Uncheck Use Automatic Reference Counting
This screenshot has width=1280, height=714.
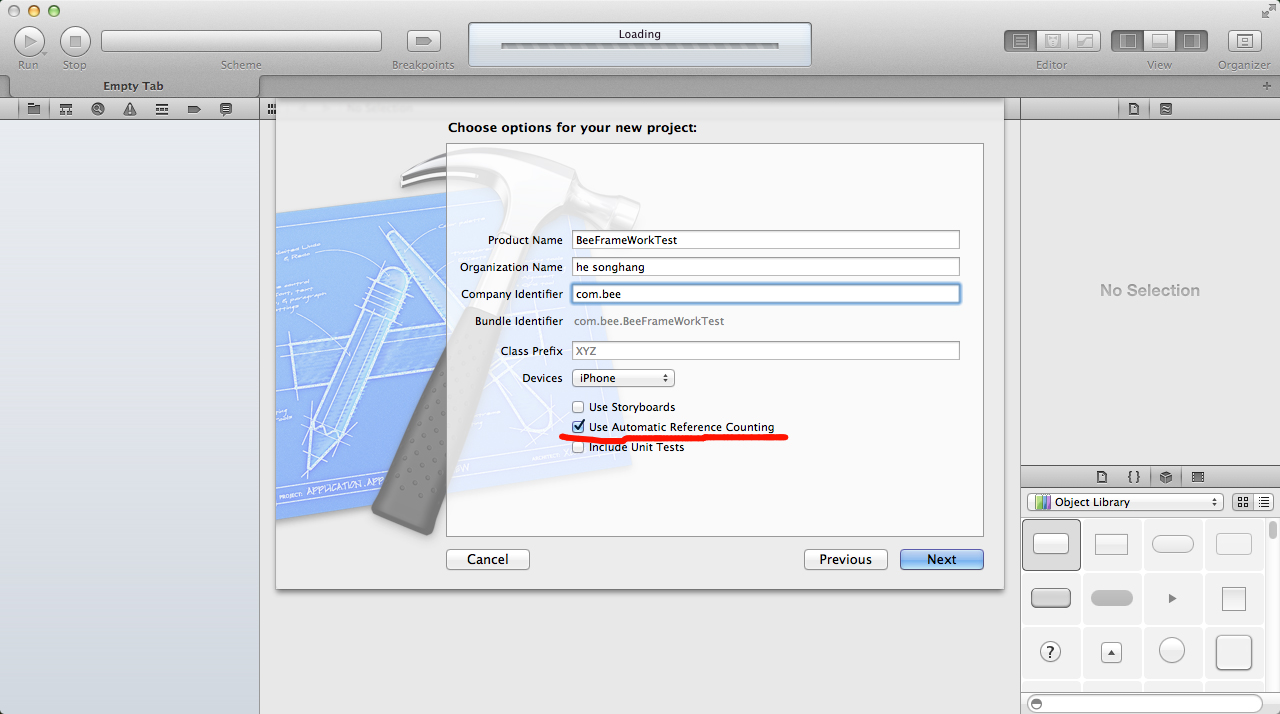pos(578,427)
